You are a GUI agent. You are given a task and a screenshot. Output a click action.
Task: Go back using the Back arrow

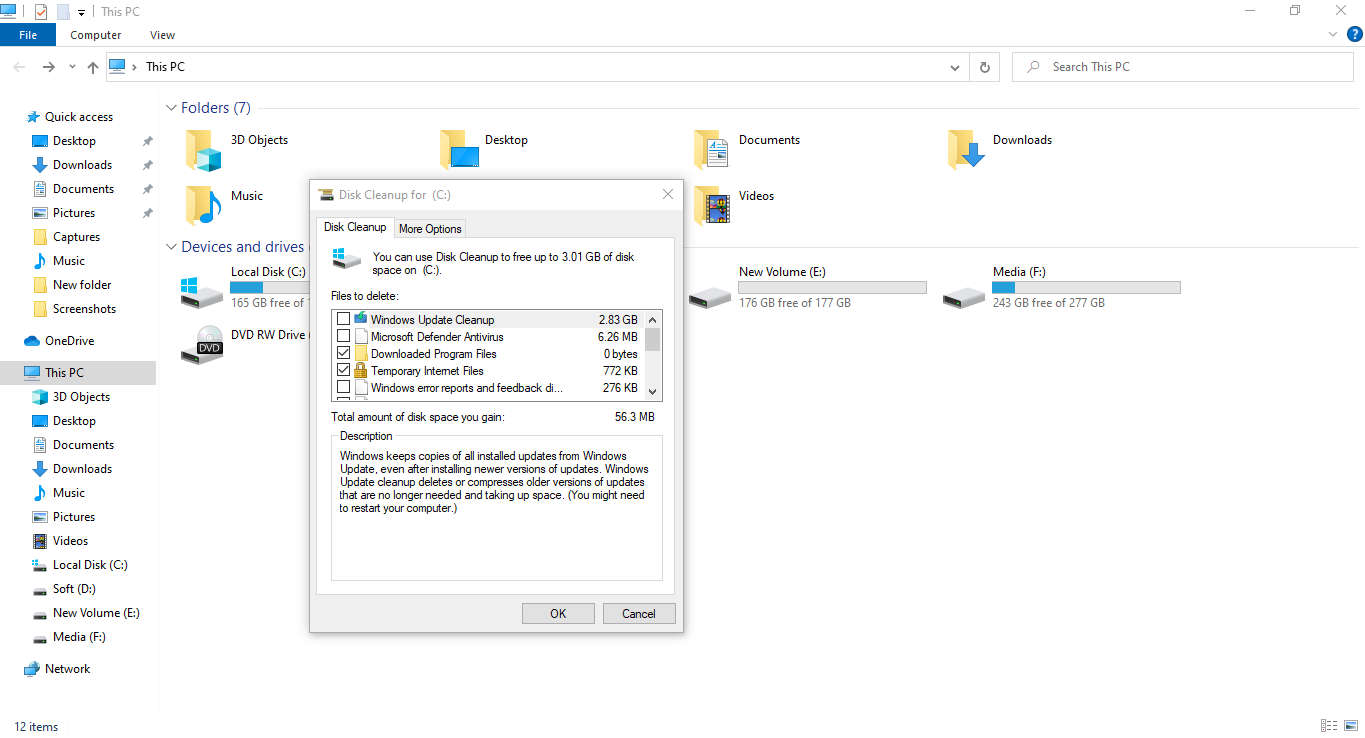(x=21, y=67)
